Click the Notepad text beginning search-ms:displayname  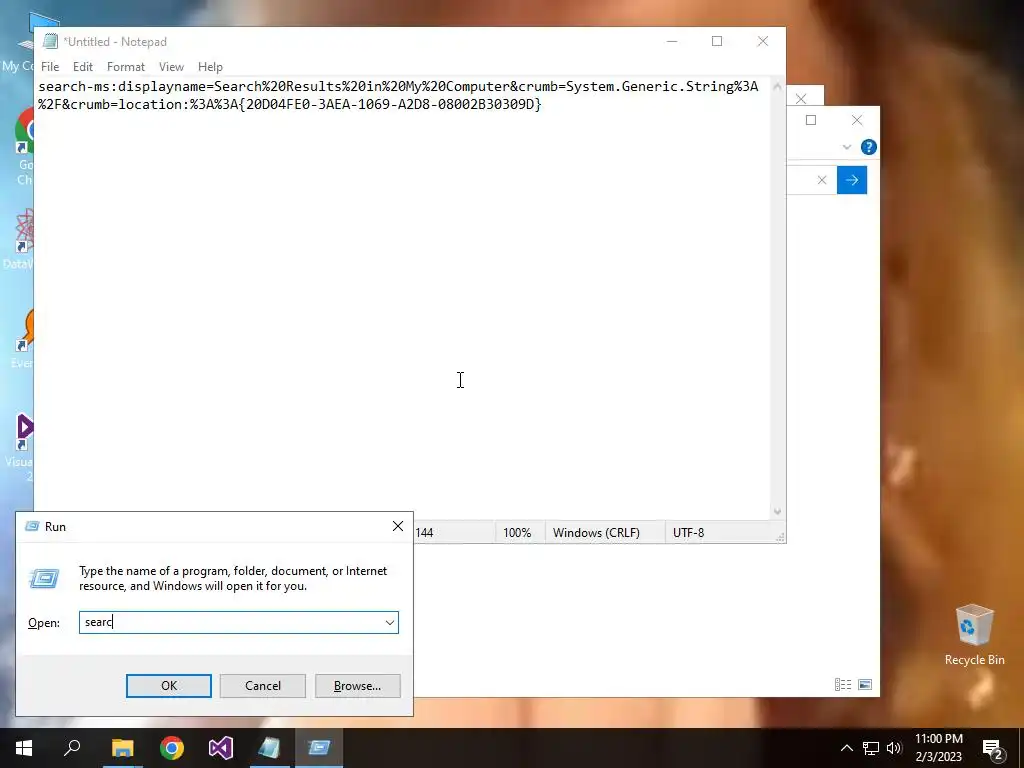(x=398, y=95)
